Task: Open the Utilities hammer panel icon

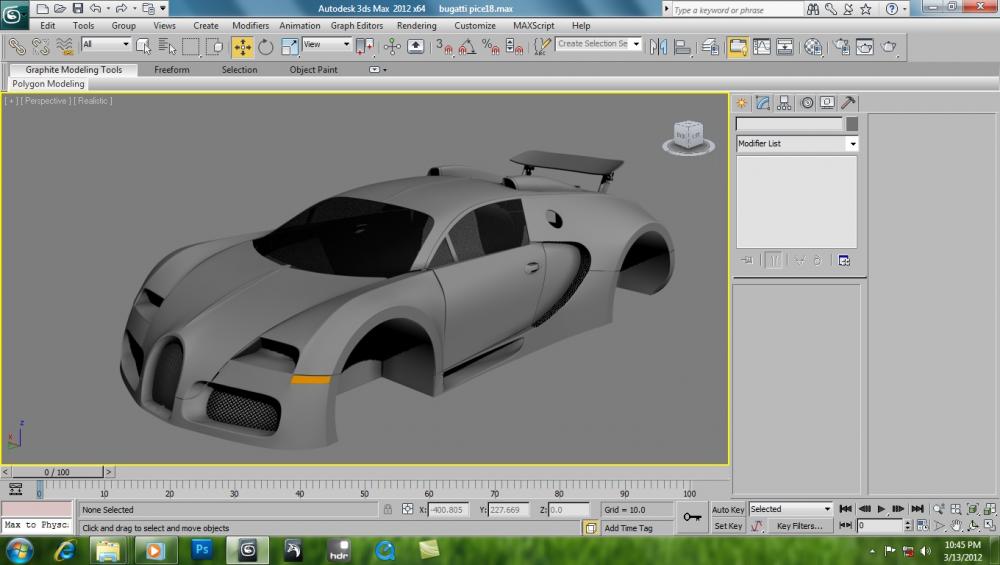Action: [x=848, y=103]
